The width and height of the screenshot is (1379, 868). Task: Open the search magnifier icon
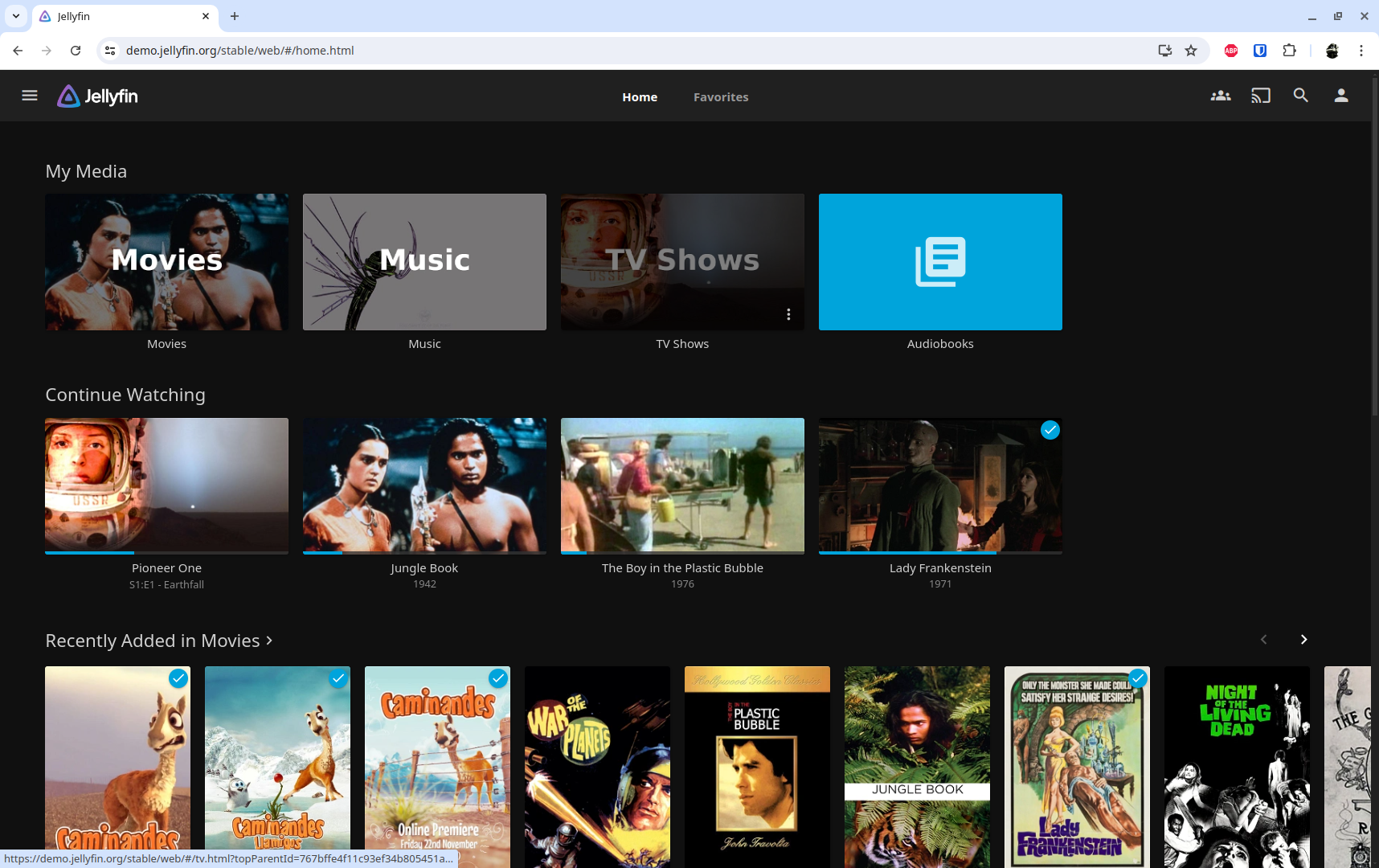click(1301, 96)
